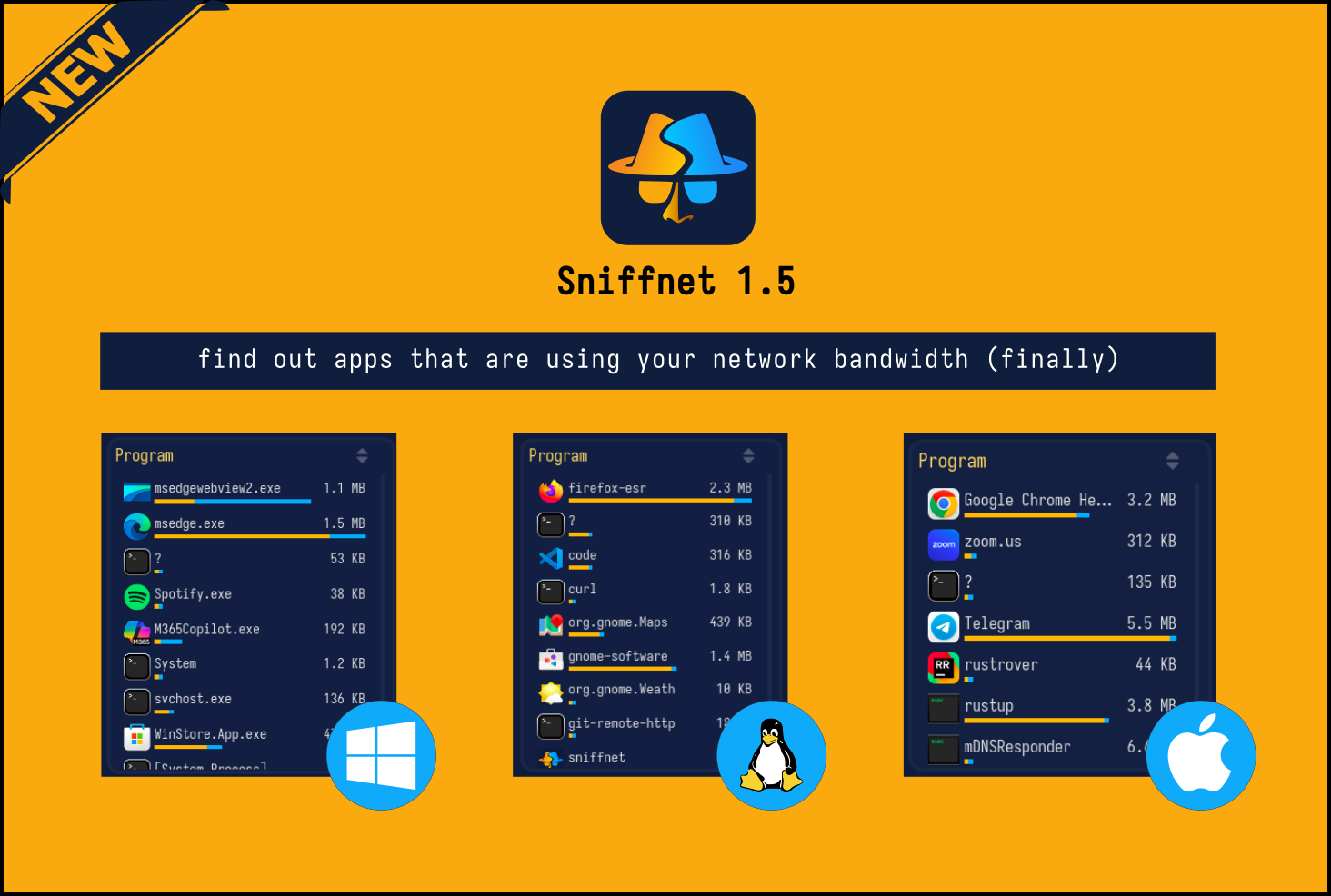Select the "312 KB" value beside zoom.us
1331x896 pixels.
pyautogui.click(x=1152, y=541)
